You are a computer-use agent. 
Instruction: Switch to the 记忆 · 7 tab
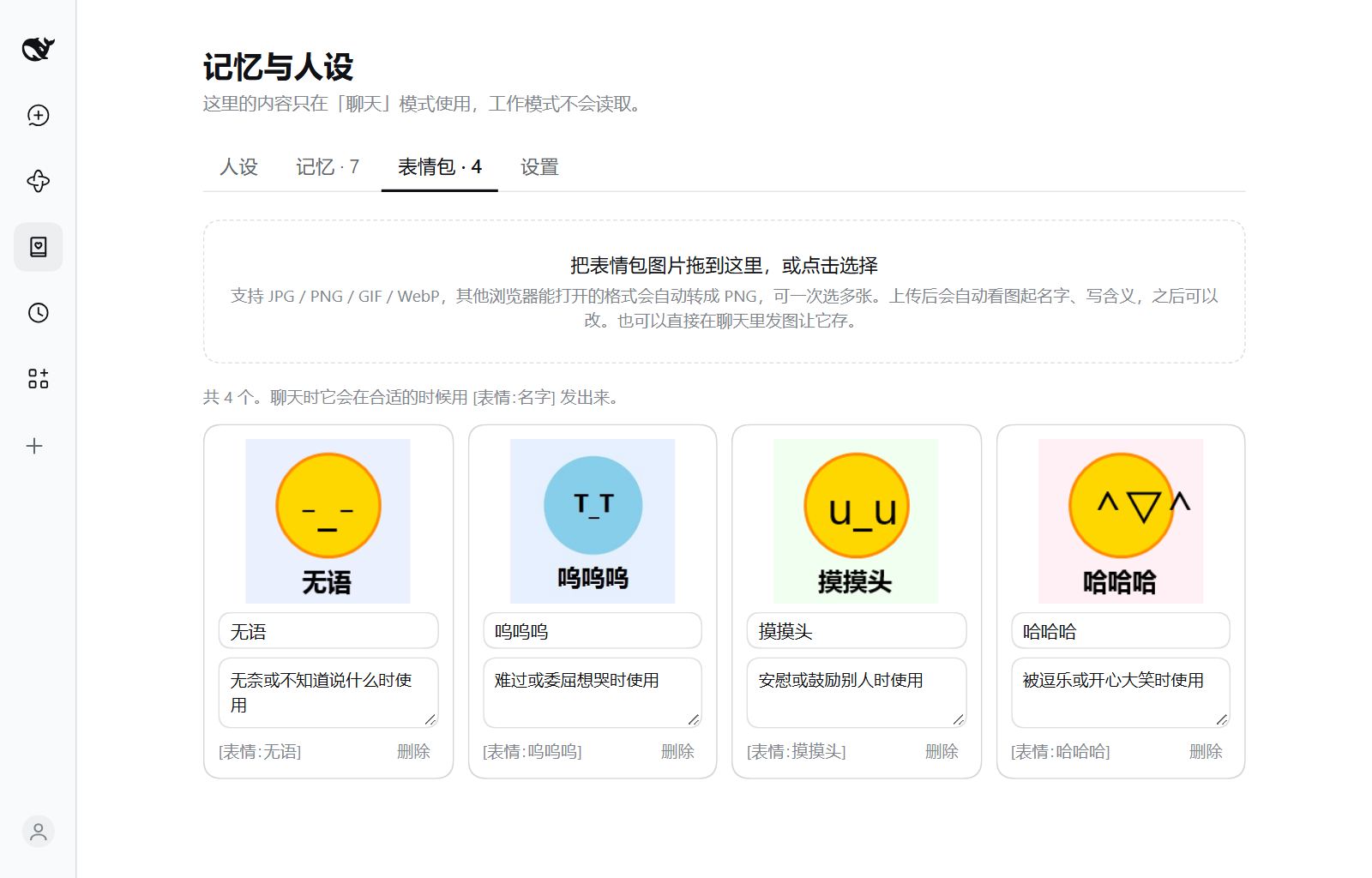pyautogui.click(x=328, y=167)
